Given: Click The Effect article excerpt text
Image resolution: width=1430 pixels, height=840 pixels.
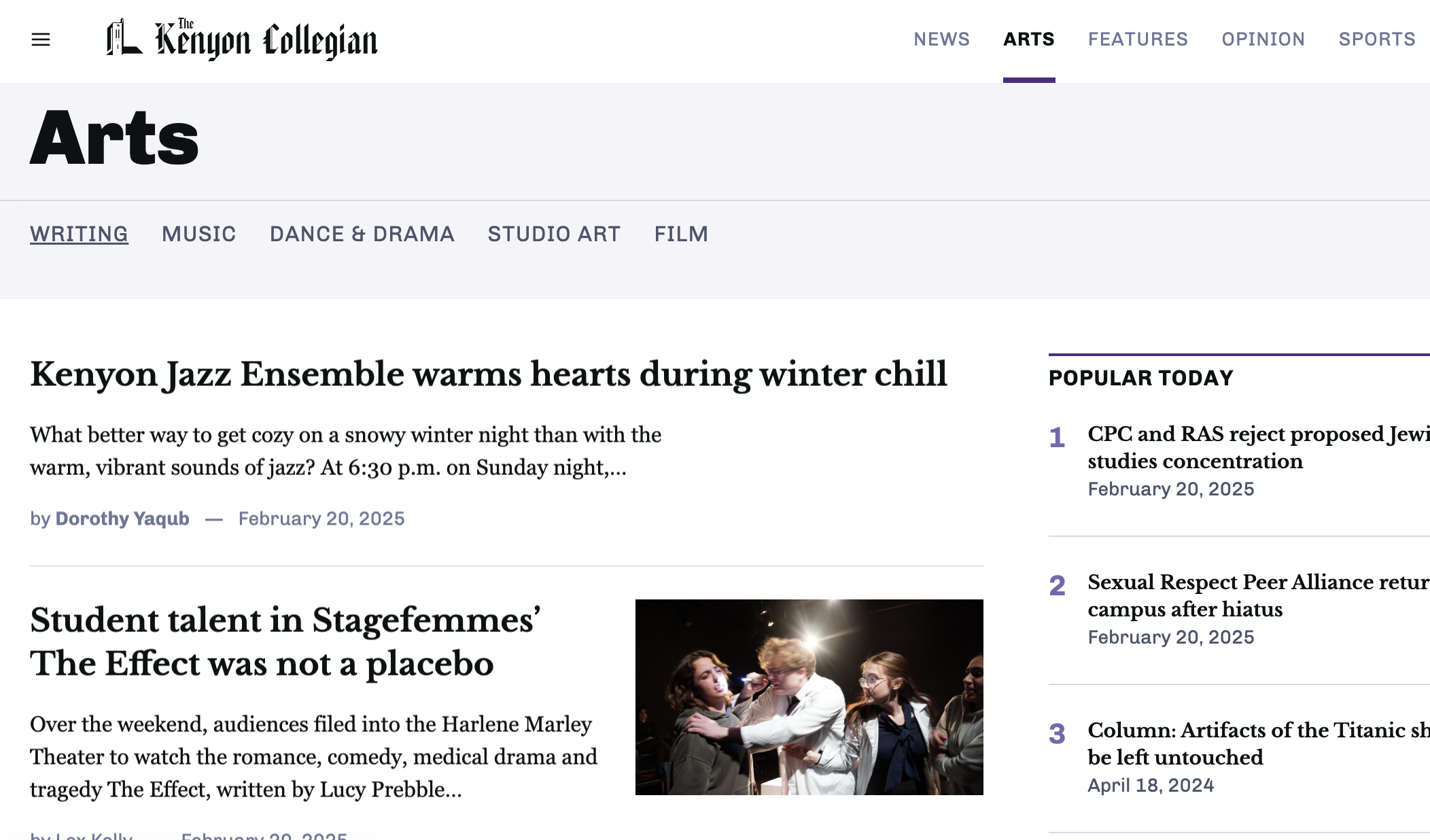Looking at the screenshot, I should pyautogui.click(x=313, y=757).
